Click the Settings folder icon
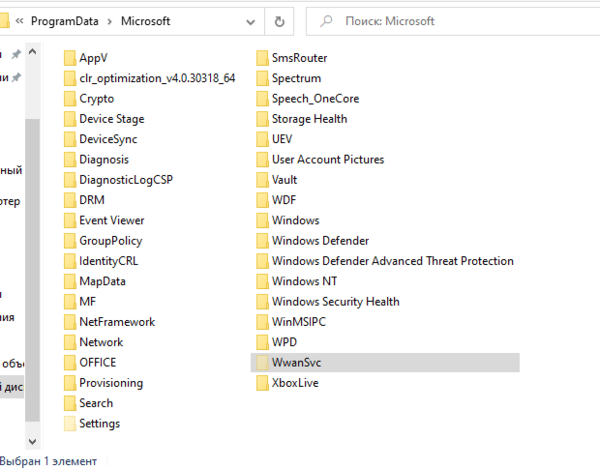This screenshot has width=600, height=469. 69,424
